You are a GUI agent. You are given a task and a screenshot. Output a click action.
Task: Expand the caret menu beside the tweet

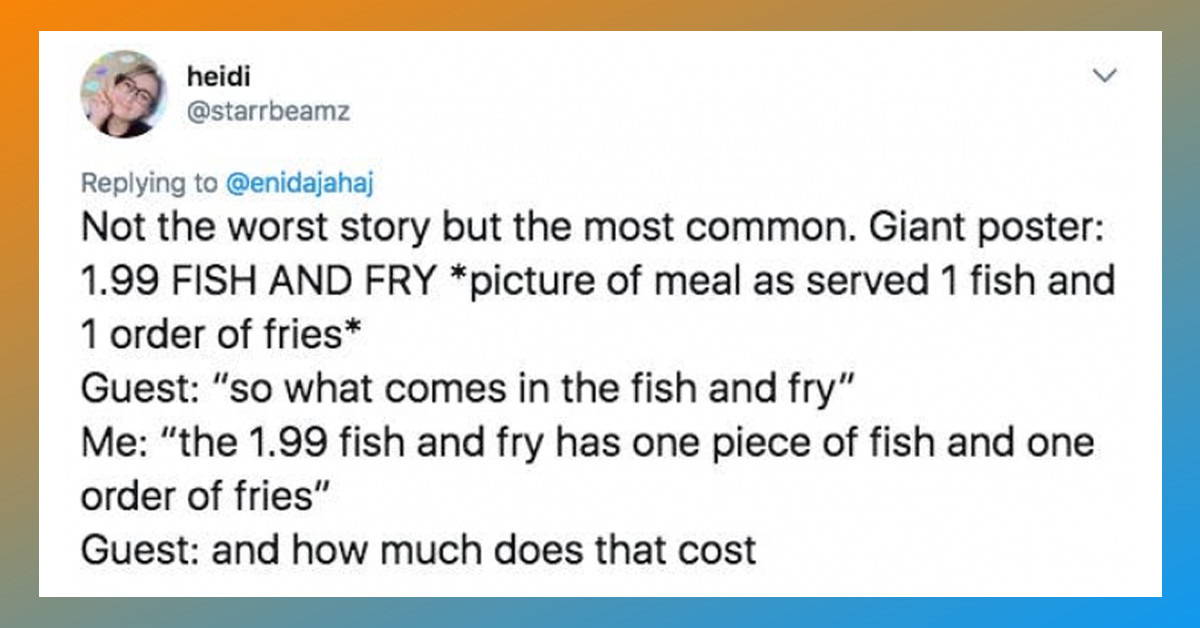(1104, 74)
